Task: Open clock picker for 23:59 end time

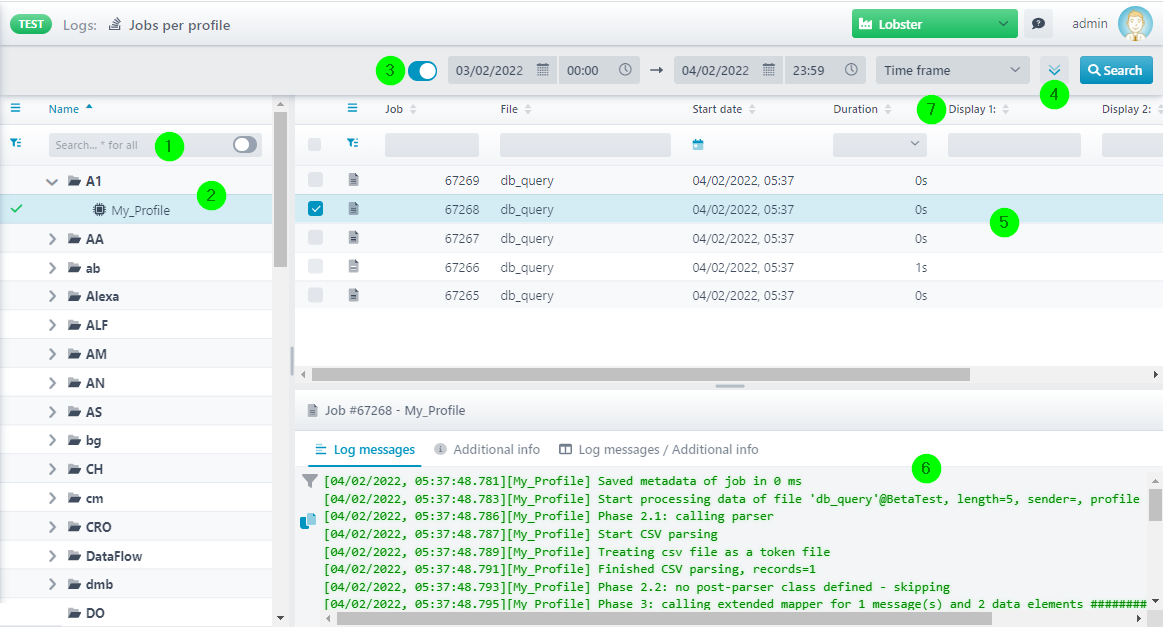Action: point(851,70)
